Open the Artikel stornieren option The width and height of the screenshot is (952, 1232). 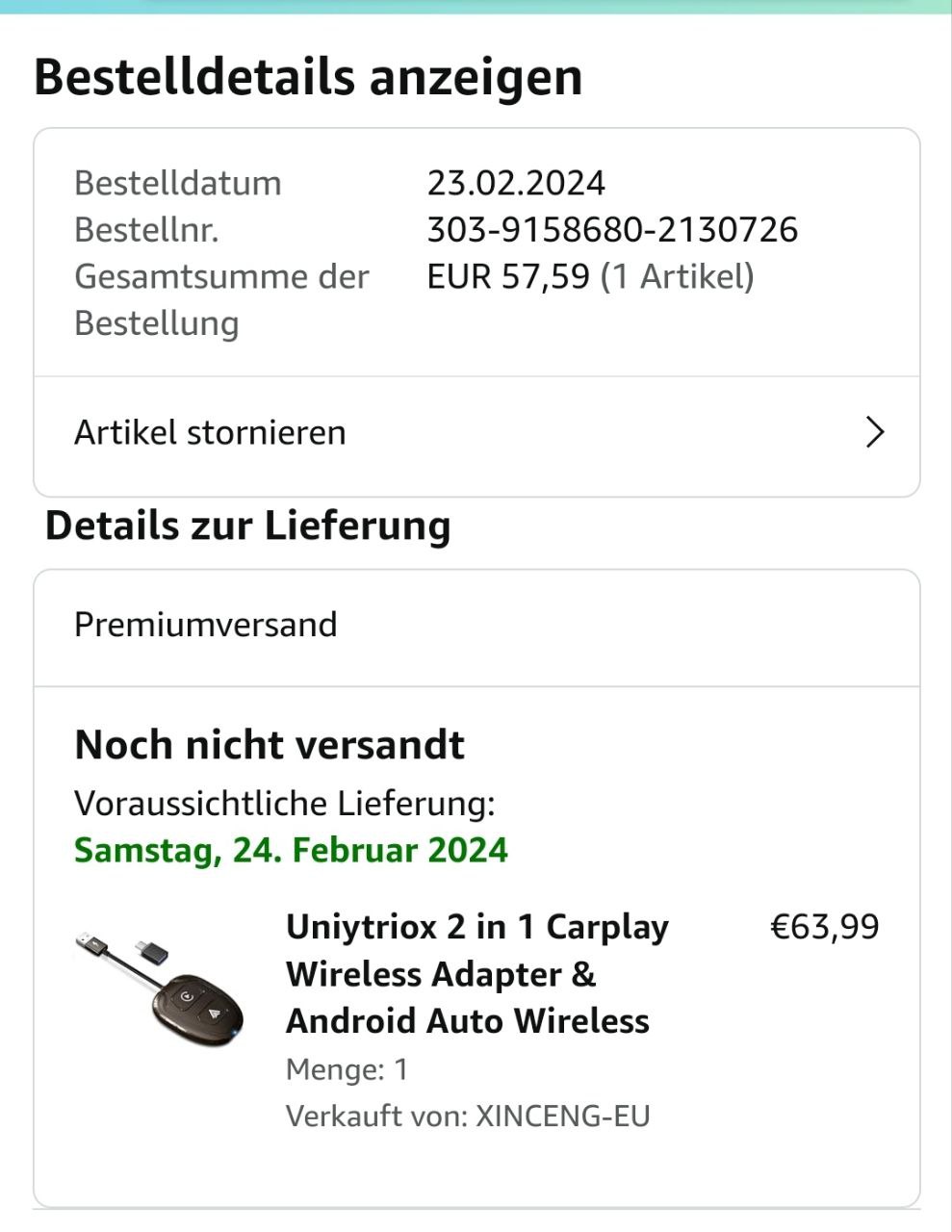(x=210, y=433)
